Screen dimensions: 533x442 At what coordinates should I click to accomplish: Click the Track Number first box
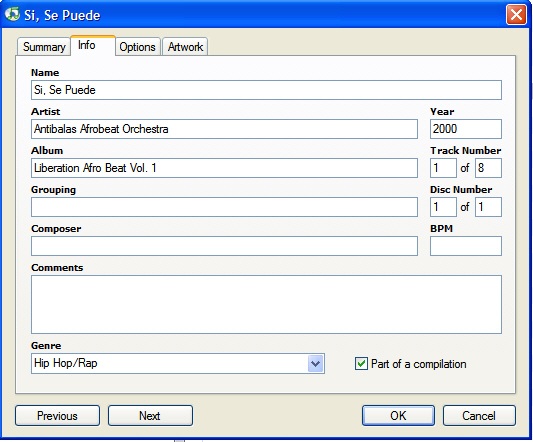[x=443, y=168]
